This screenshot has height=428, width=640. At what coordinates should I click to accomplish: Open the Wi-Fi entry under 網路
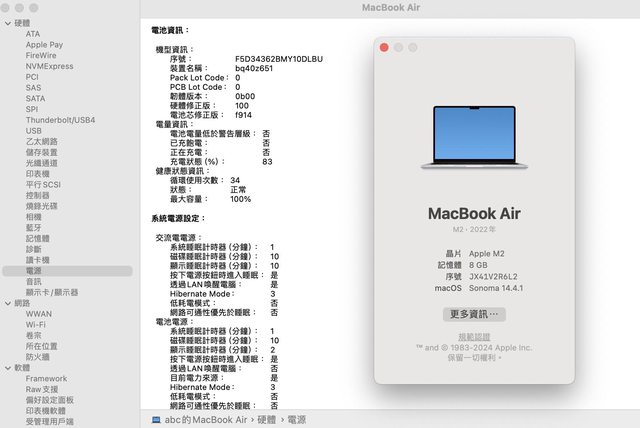[x=36, y=325]
